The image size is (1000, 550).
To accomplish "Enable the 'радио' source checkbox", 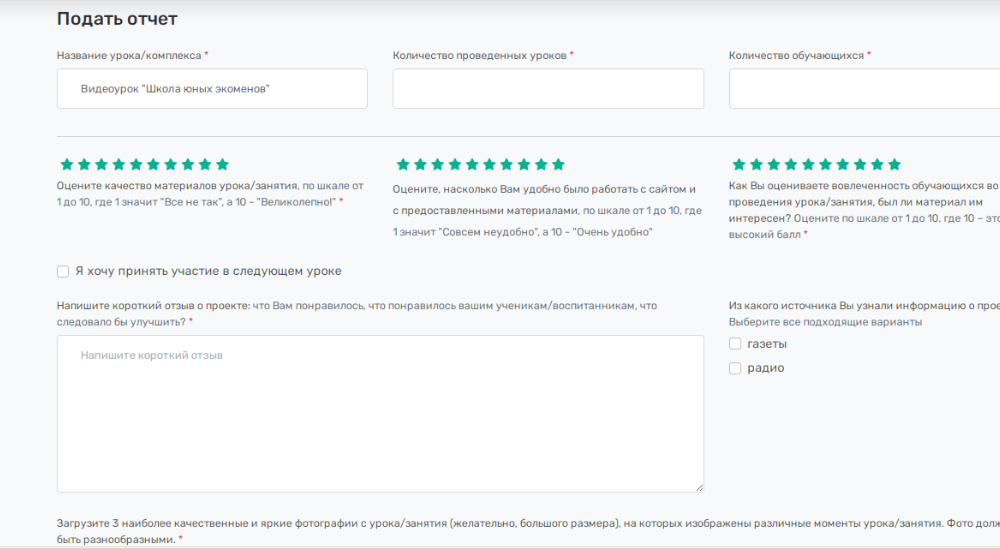I will click(x=735, y=368).
